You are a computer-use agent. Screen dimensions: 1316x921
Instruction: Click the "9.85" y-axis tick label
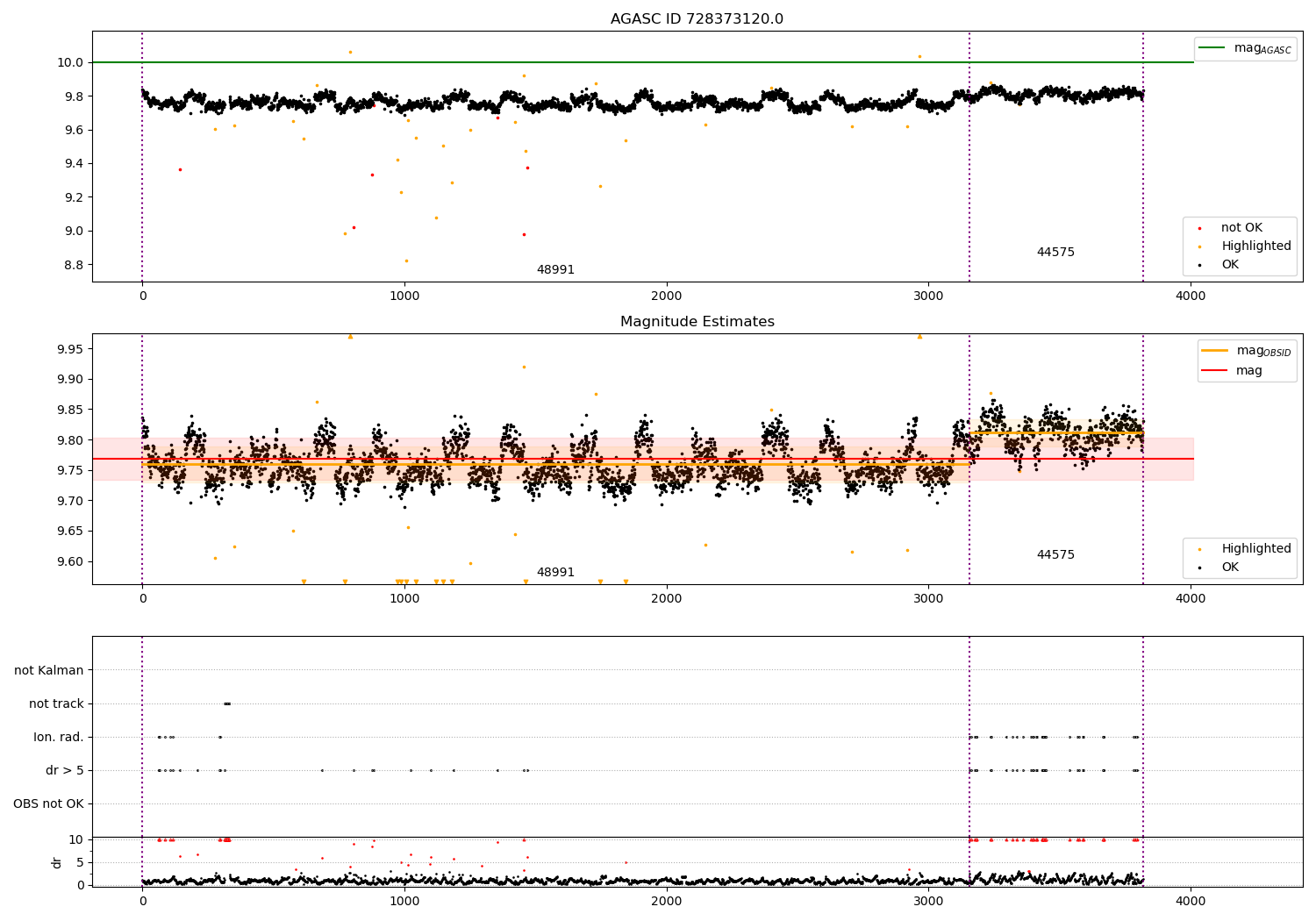(69, 410)
